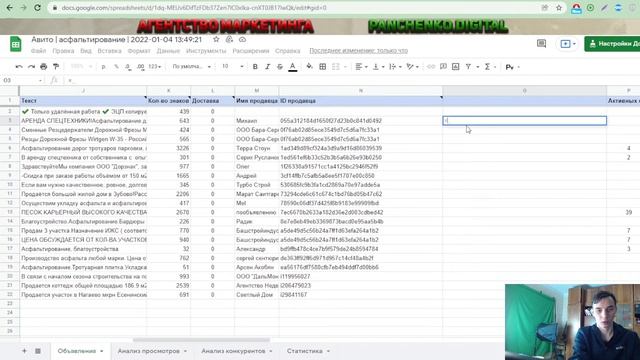Activate paint format tool
Image resolution: width=640 pixels, height=360 pixels.
(x=56, y=67)
